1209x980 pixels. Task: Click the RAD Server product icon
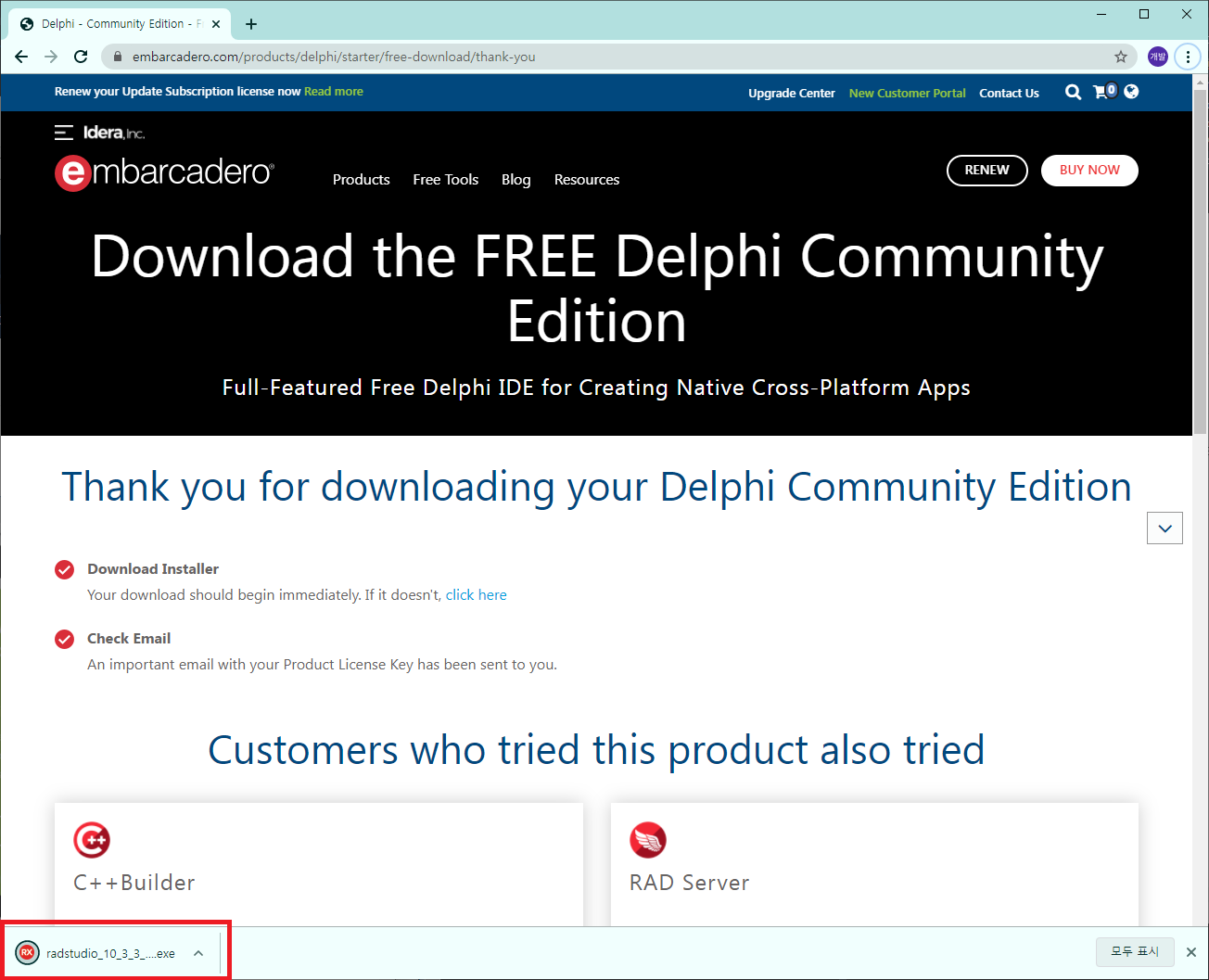648,840
